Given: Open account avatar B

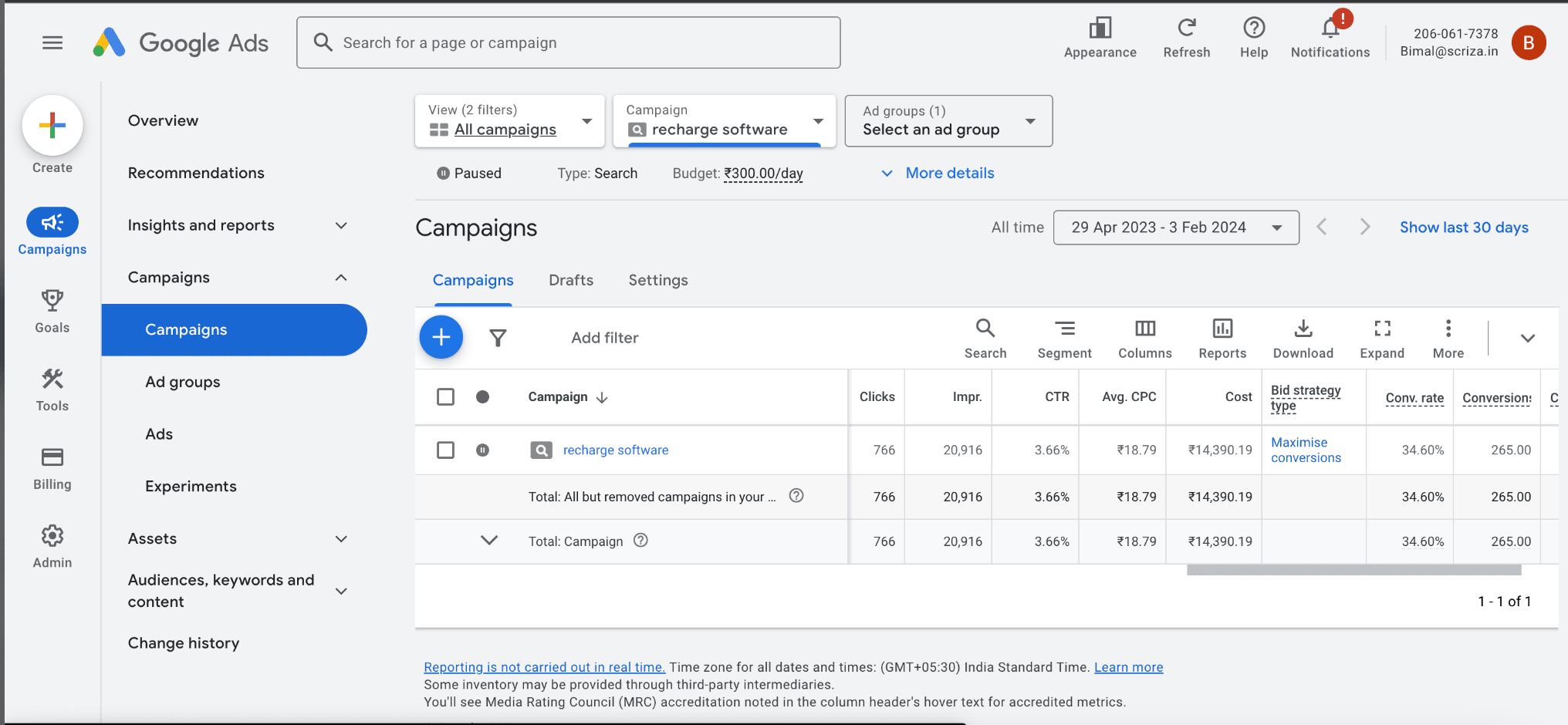Looking at the screenshot, I should point(1529,42).
